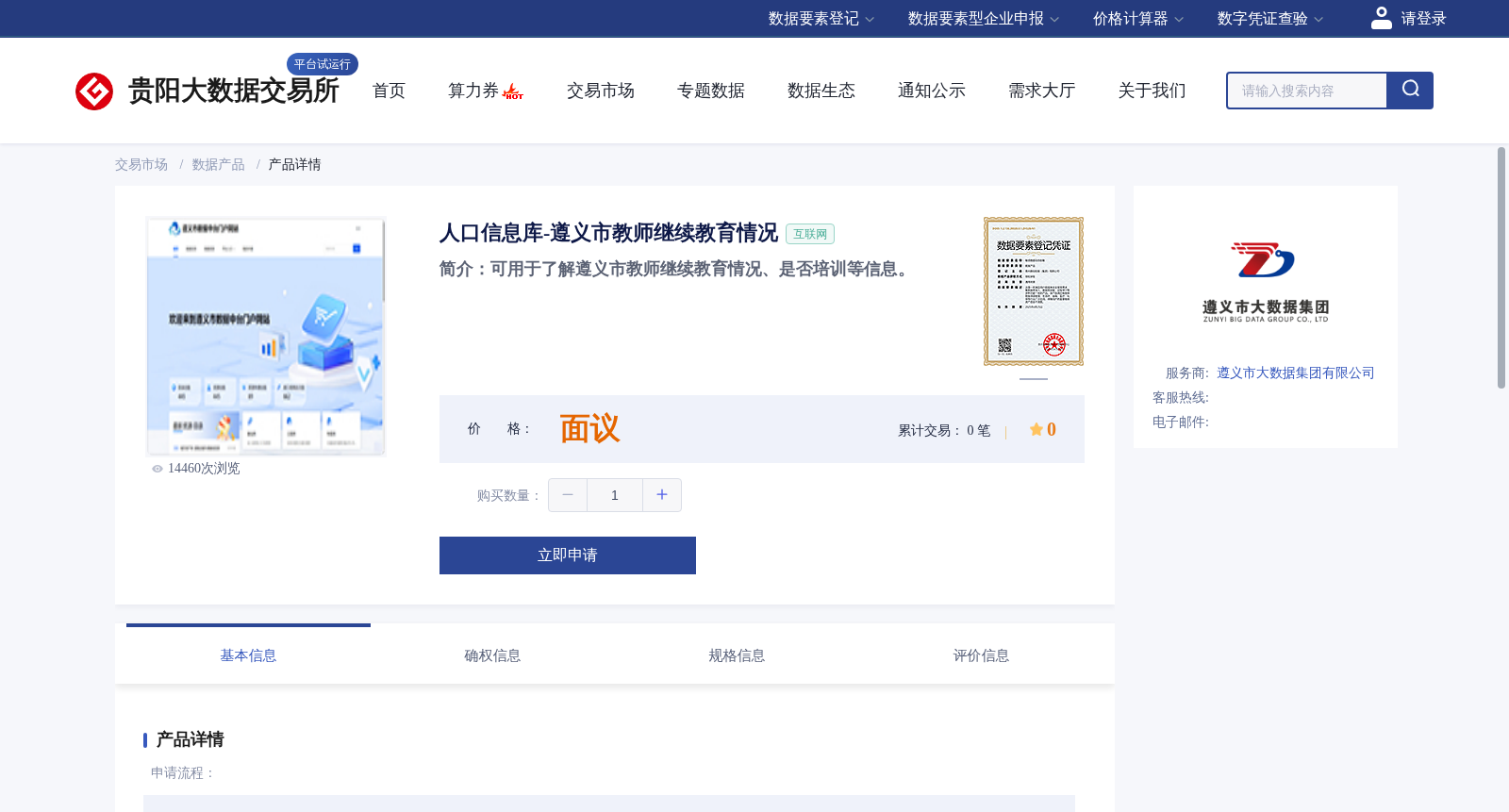Click the 贵阳大数据交易所 title text
The height and width of the screenshot is (812, 1509).
(234, 91)
